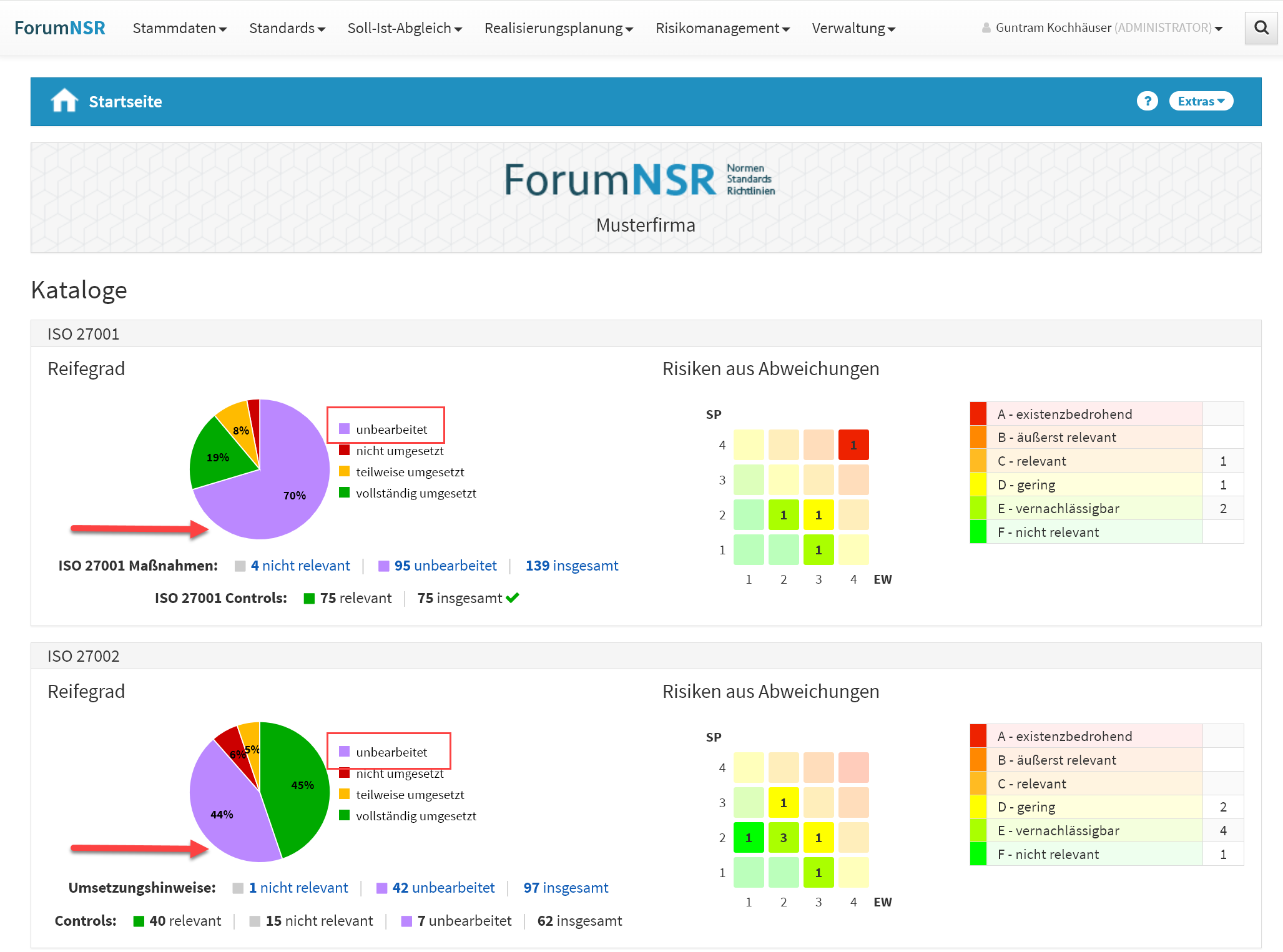1283x952 pixels.
Task: Toggle the 'unbearbeitet' legend entry in the ISO 27001 chart
Action: point(391,429)
